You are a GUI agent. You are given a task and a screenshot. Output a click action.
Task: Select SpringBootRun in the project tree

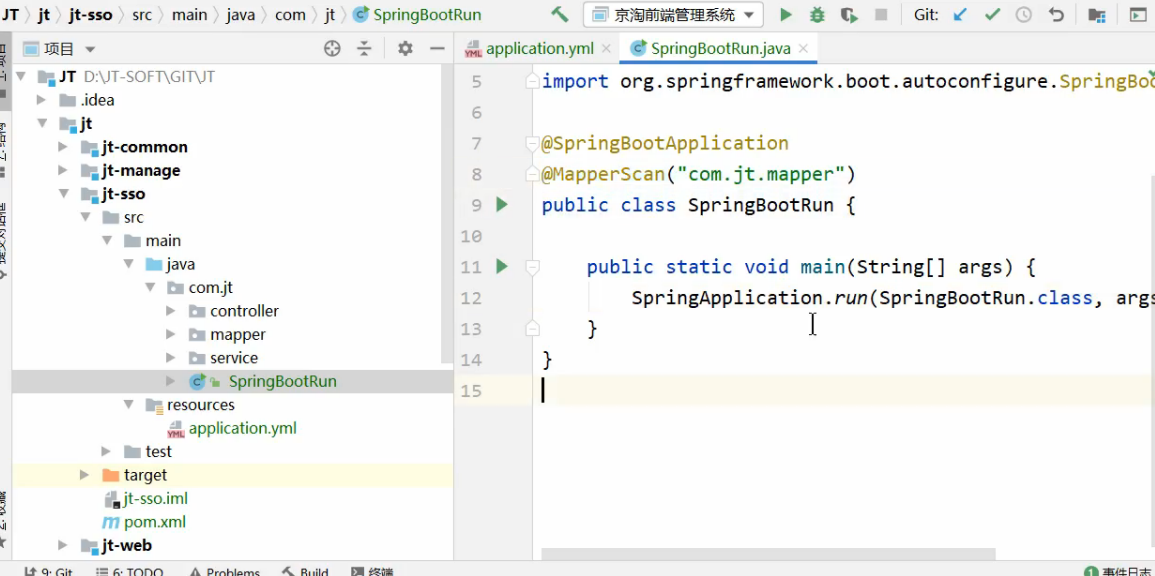click(283, 382)
